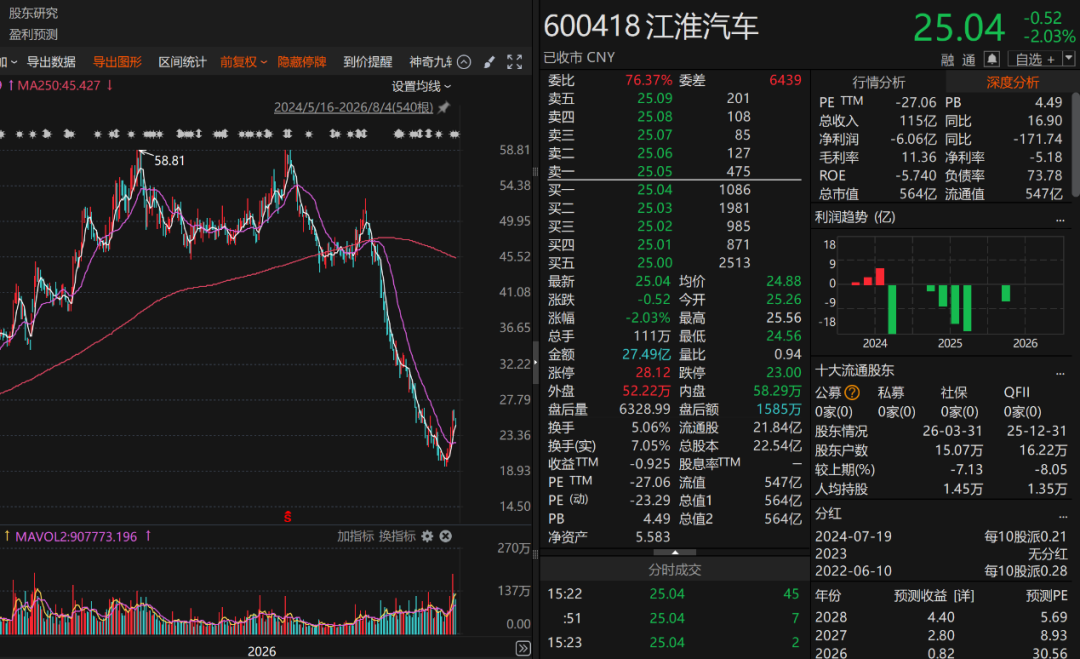Click the 通 stock connect tag
1080x659 pixels.
tap(969, 60)
